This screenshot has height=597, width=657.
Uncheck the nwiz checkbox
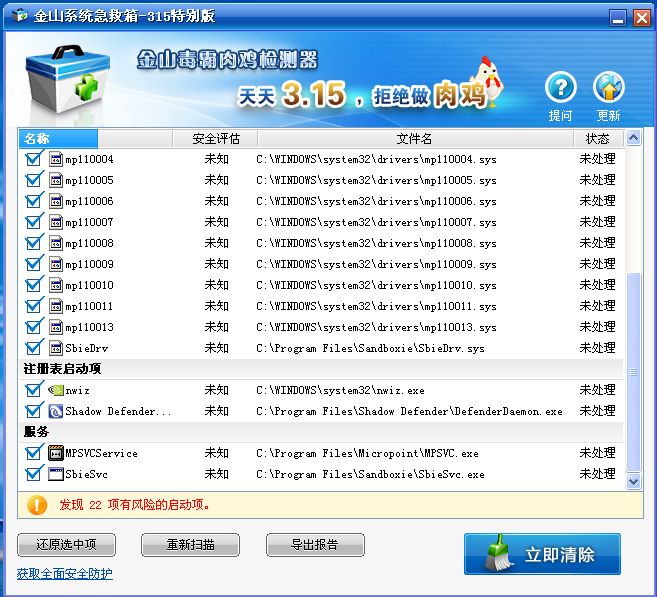pyautogui.click(x=34, y=390)
